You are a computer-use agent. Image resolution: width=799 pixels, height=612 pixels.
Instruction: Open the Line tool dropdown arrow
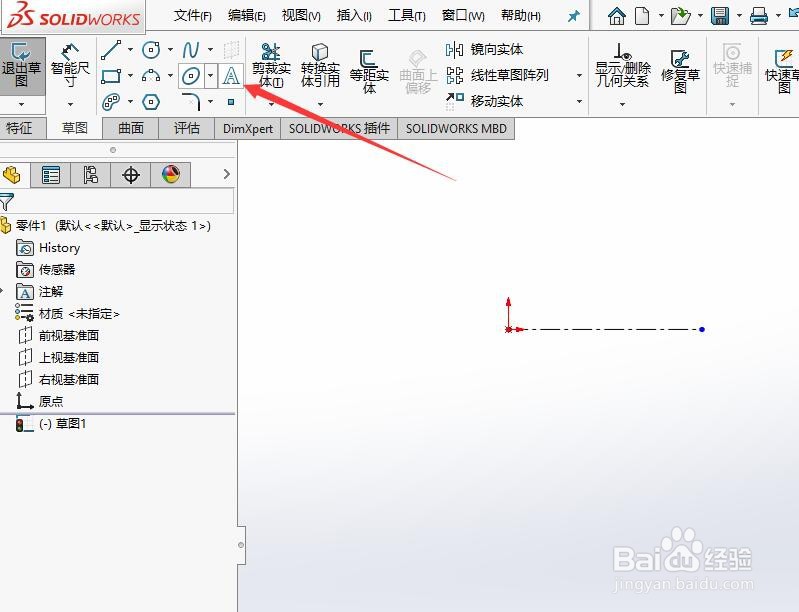130,49
